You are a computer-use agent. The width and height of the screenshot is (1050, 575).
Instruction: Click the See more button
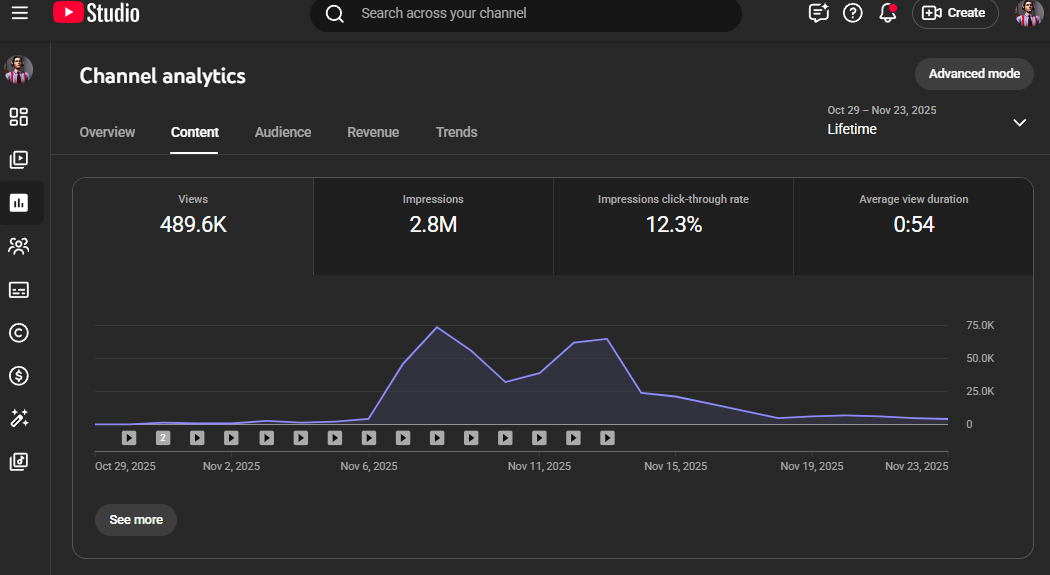click(136, 520)
